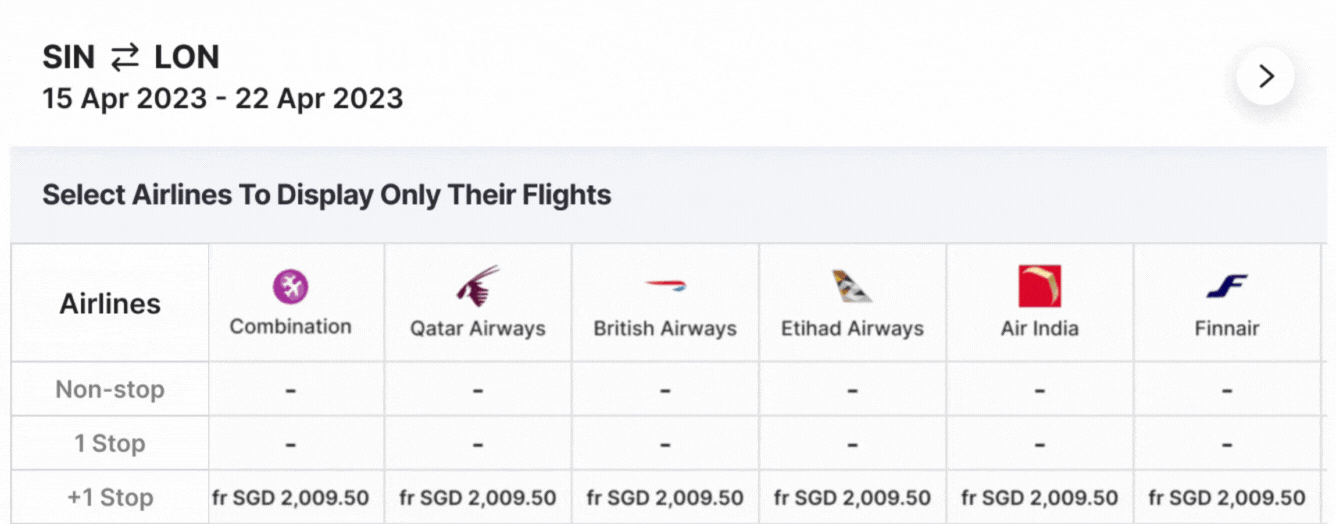Click the Finnair airline name text
1336x524 pixels.
coord(1226,328)
